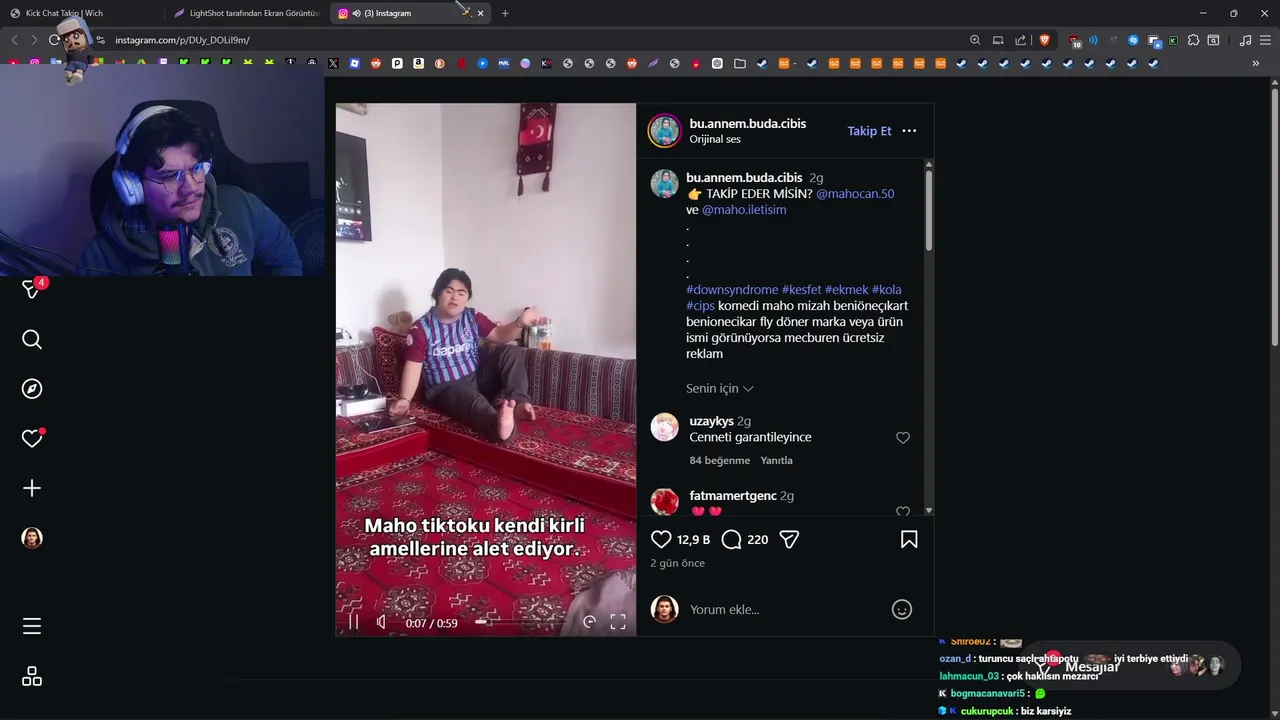The width and height of the screenshot is (1280, 720).
Task: Open Brave Shields lion icon
Action: (x=1045, y=40)
